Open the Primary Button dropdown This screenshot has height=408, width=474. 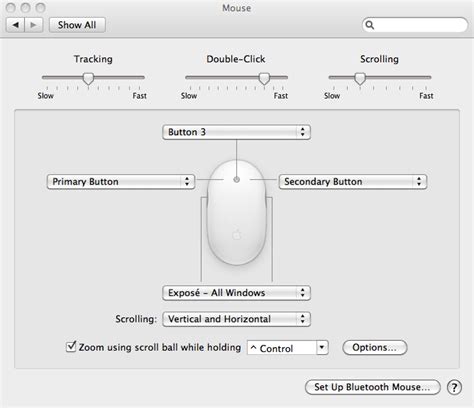121,182
